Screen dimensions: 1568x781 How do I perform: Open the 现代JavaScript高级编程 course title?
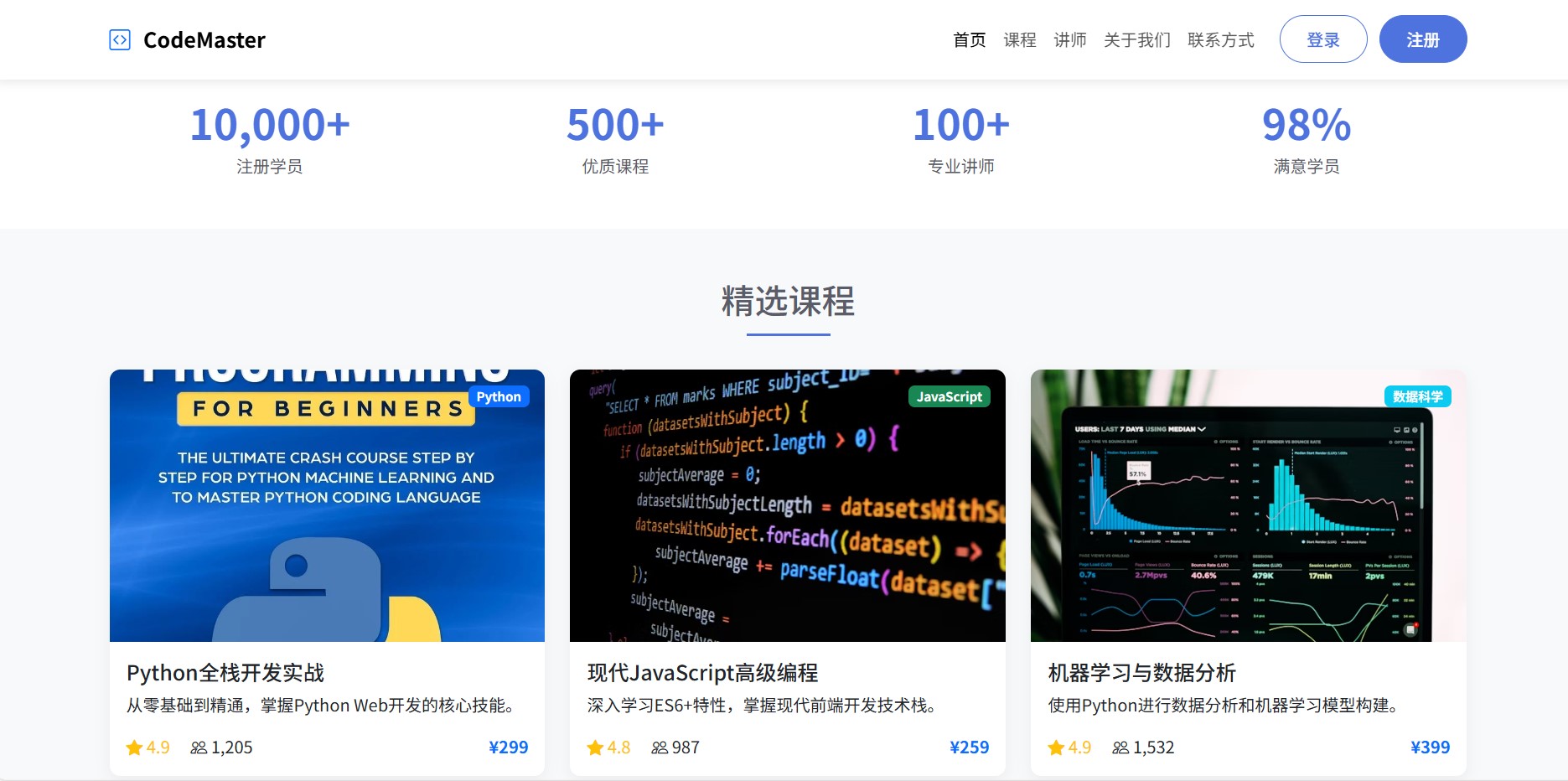[702, 673]
